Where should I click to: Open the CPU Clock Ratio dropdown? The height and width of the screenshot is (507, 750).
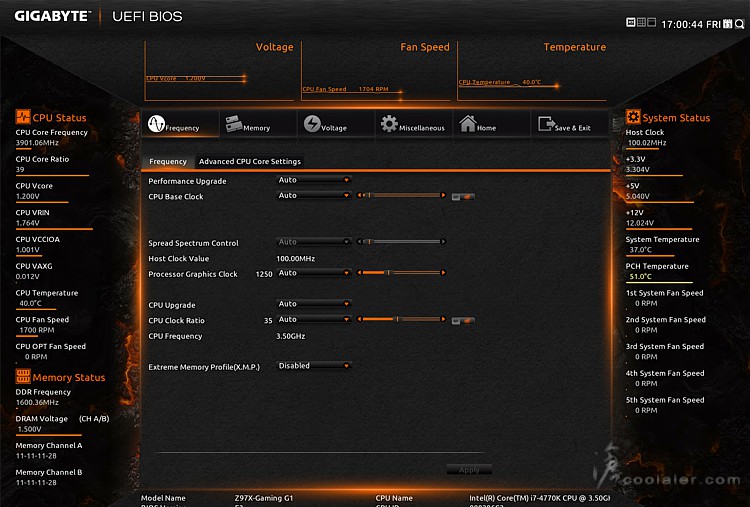313,319
